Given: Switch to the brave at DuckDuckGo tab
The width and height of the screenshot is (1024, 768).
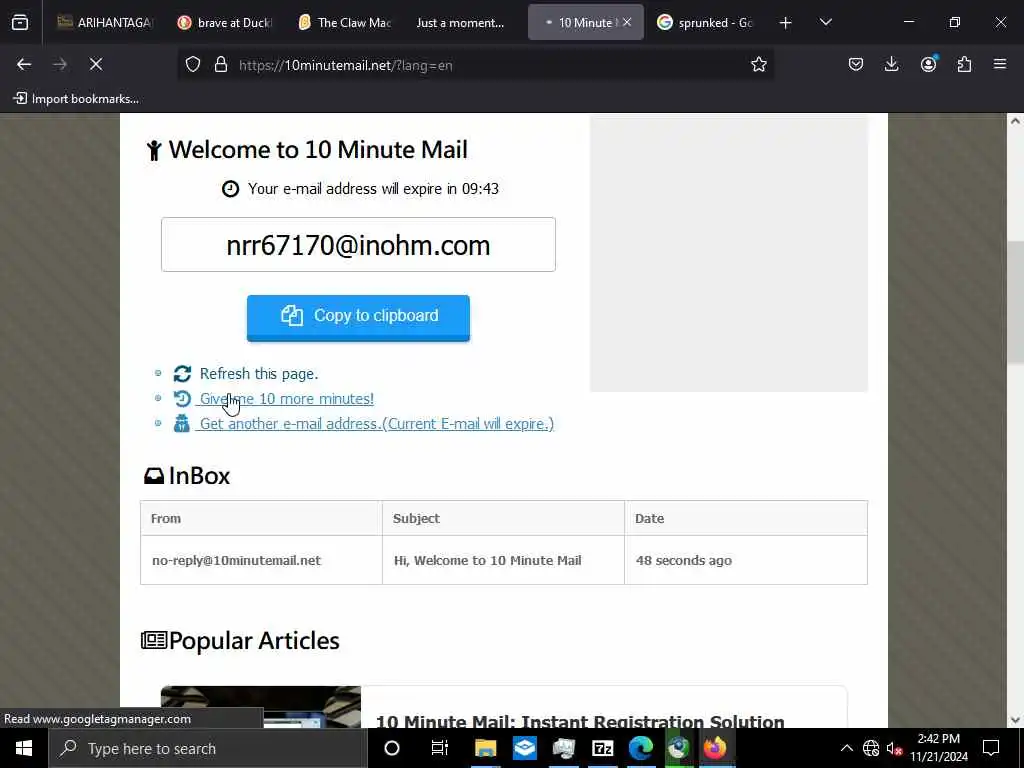Looking at the screenshot, I should pyautogui.click(x=225, y=23).
